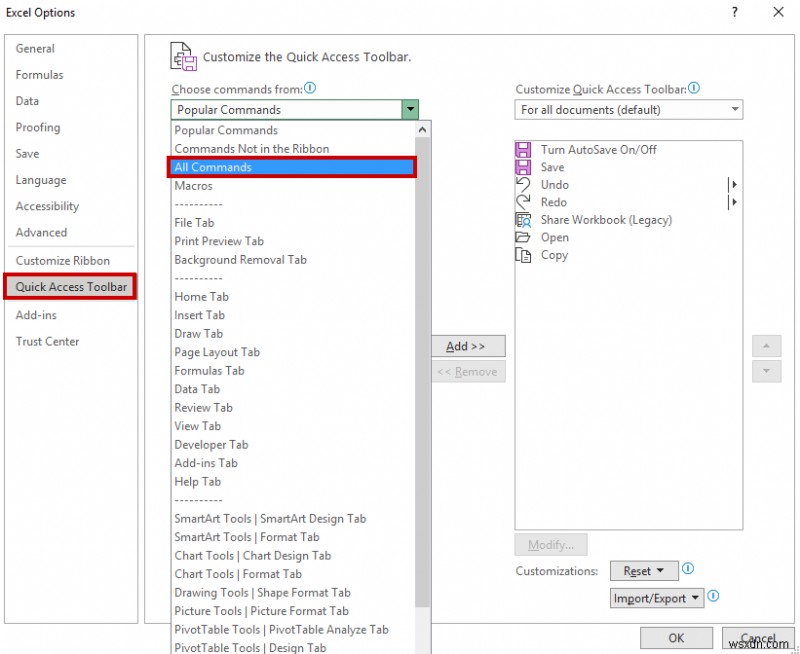Select the Copy command icon
The width and height of the screenshot is (800, 654).
[x=524, y=255]
